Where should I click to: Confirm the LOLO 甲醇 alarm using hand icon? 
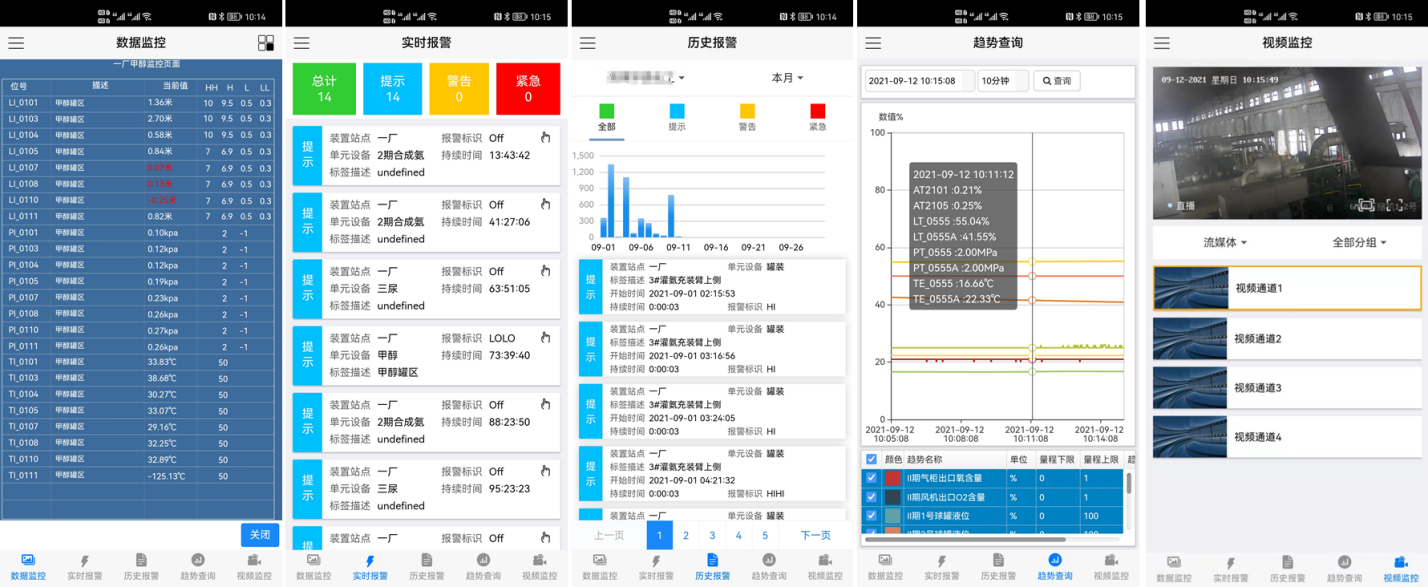coord(545,338)
